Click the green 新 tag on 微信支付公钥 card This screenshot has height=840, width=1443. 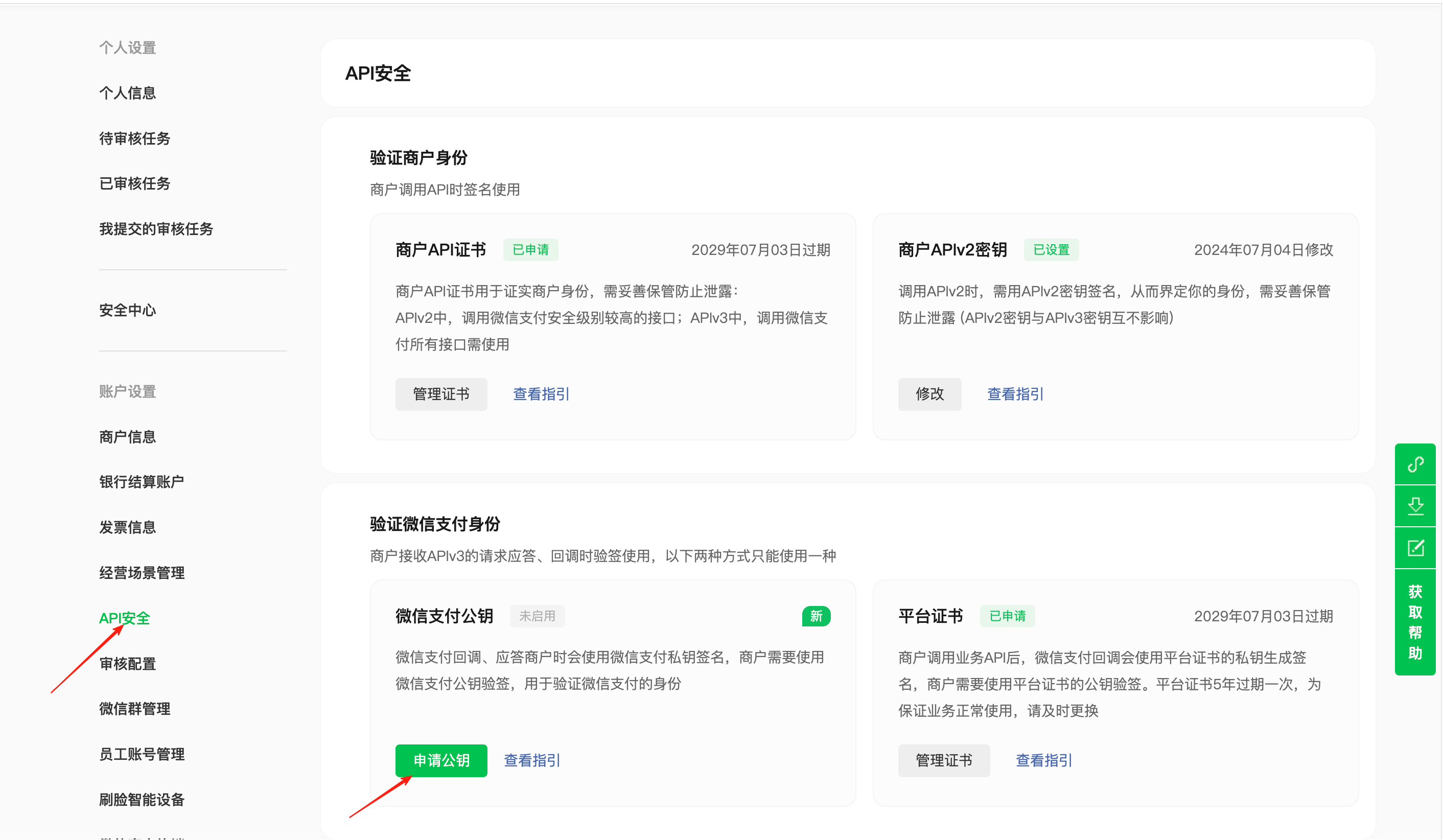[816, 616]
